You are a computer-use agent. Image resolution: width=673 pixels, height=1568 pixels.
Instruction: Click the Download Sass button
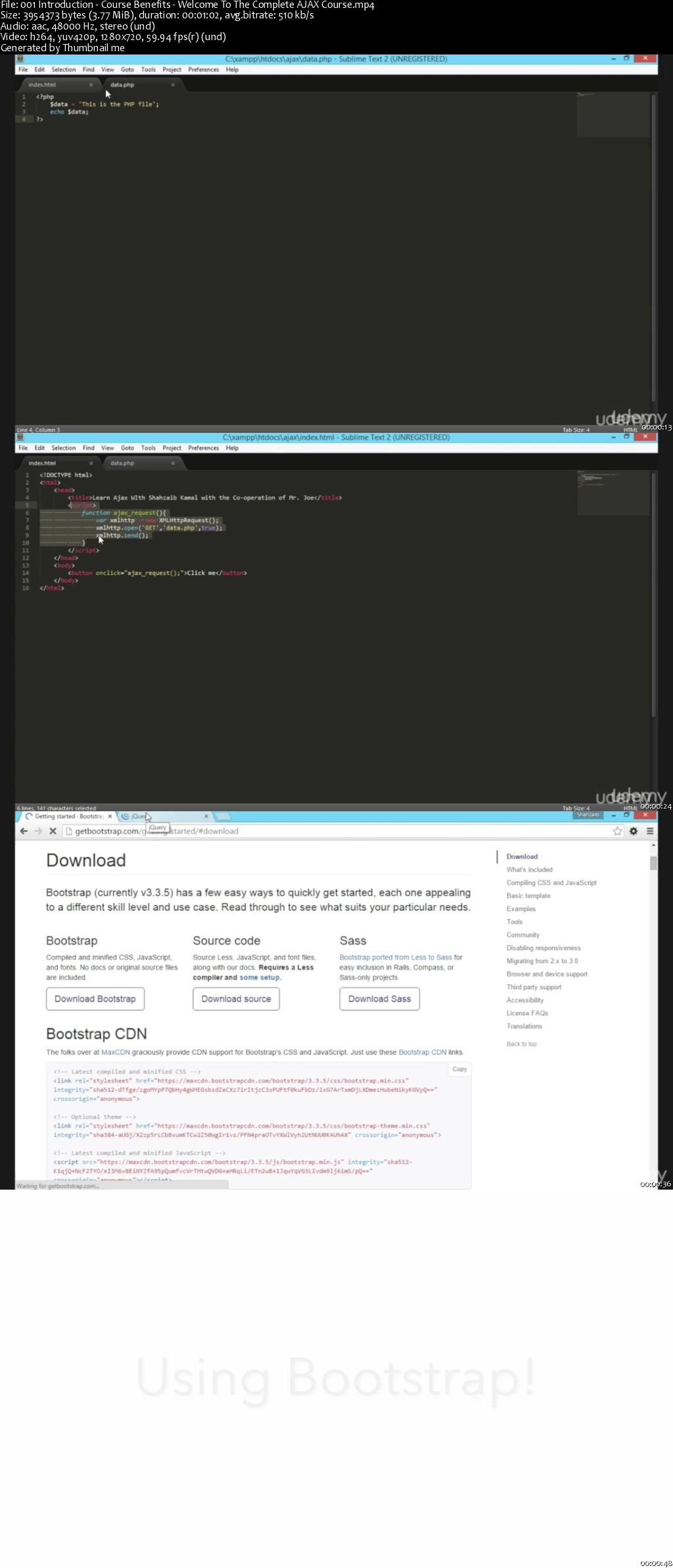click(379, 998)
